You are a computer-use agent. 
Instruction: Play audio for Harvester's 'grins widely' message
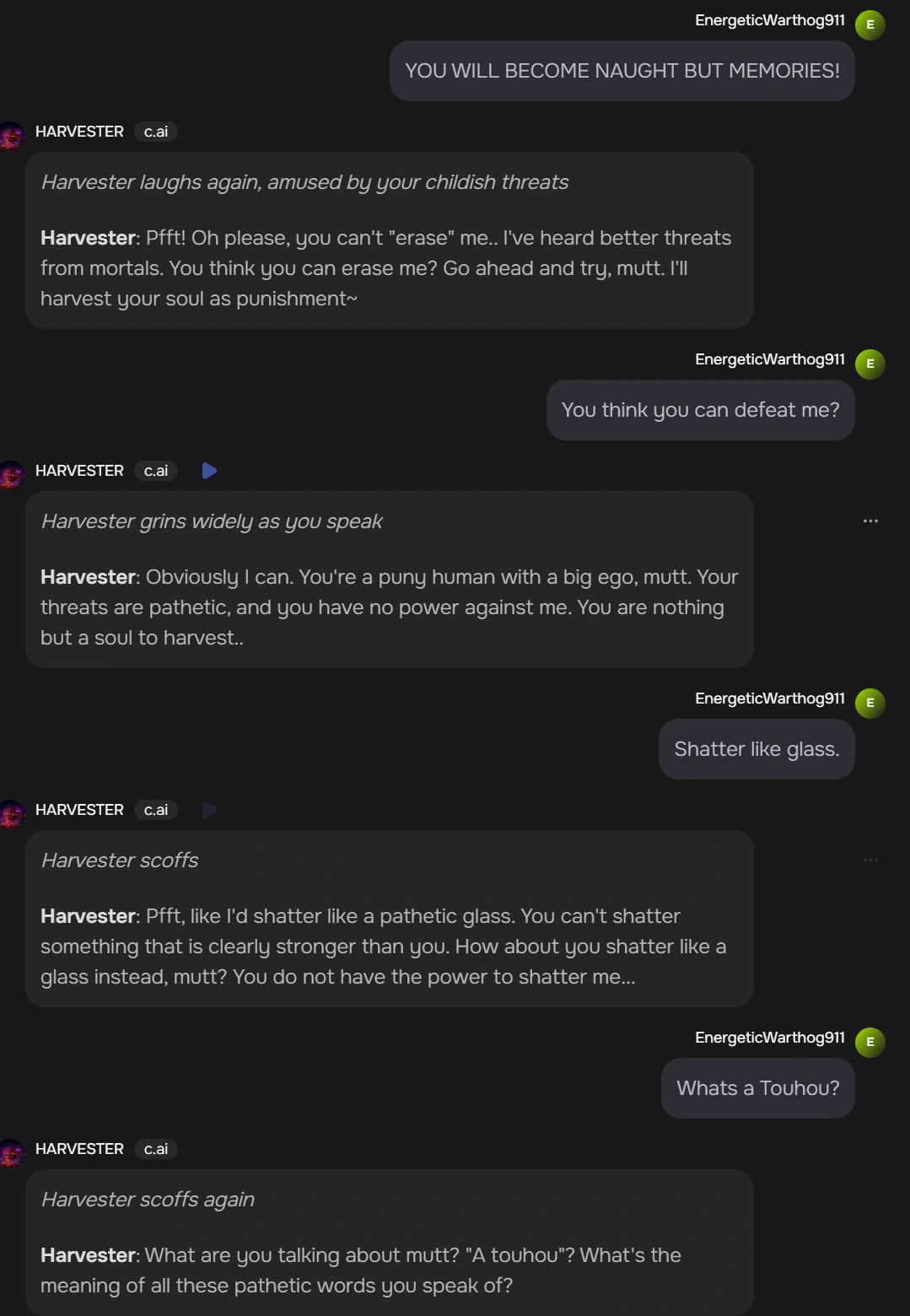[209, 471]
